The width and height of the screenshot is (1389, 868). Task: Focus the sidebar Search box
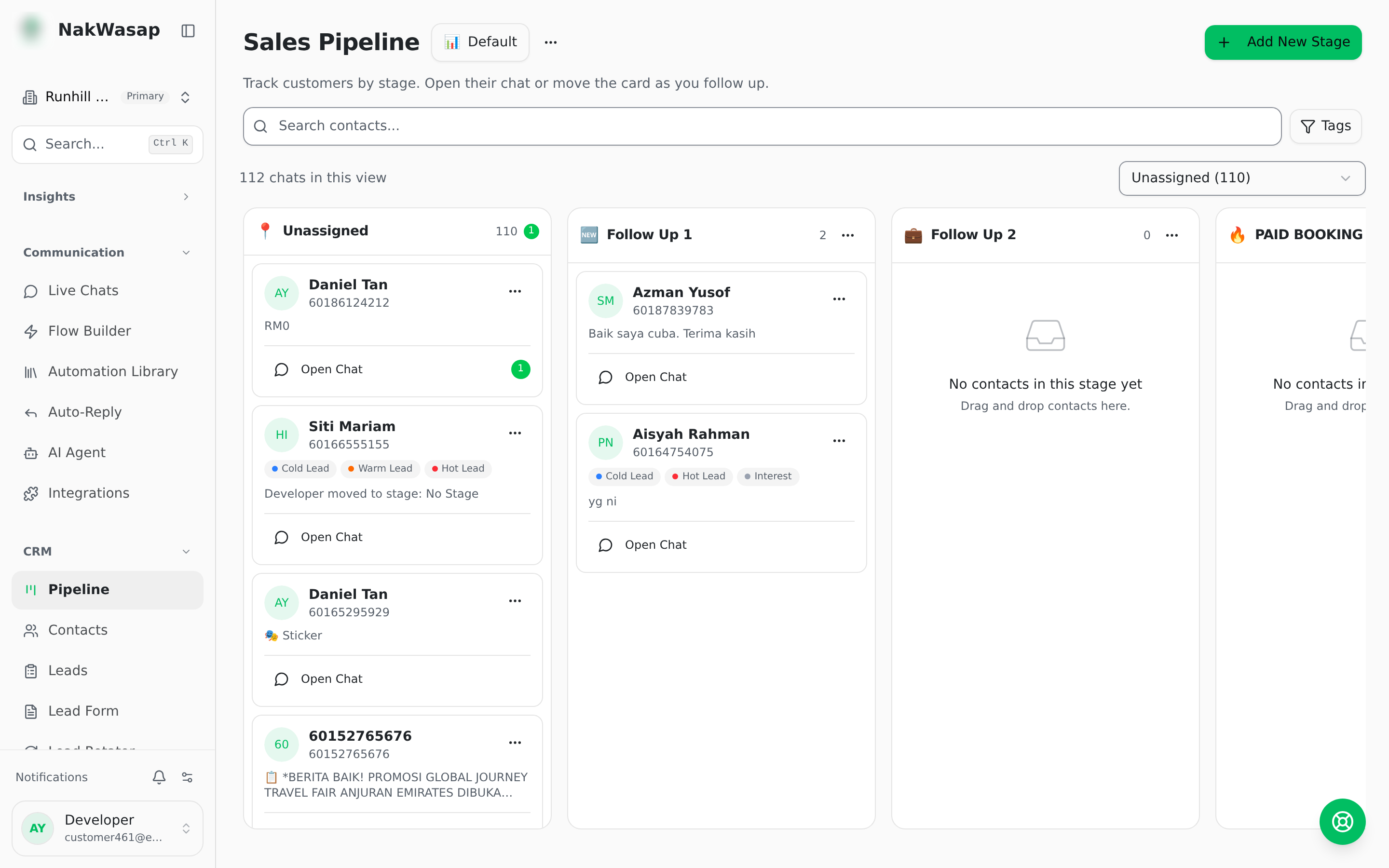107,145
